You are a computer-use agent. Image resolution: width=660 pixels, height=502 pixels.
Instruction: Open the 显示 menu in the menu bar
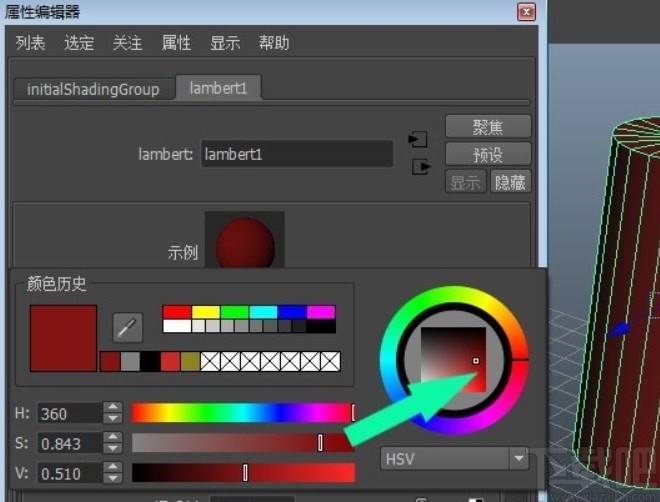point(225,43)
